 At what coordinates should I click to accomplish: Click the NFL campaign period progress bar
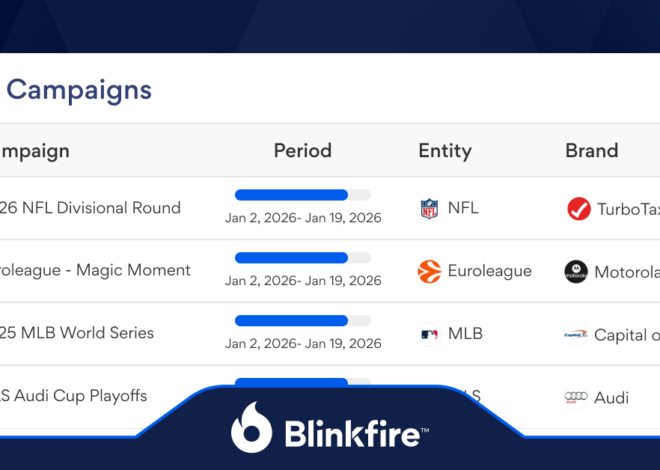click(303, 195)
